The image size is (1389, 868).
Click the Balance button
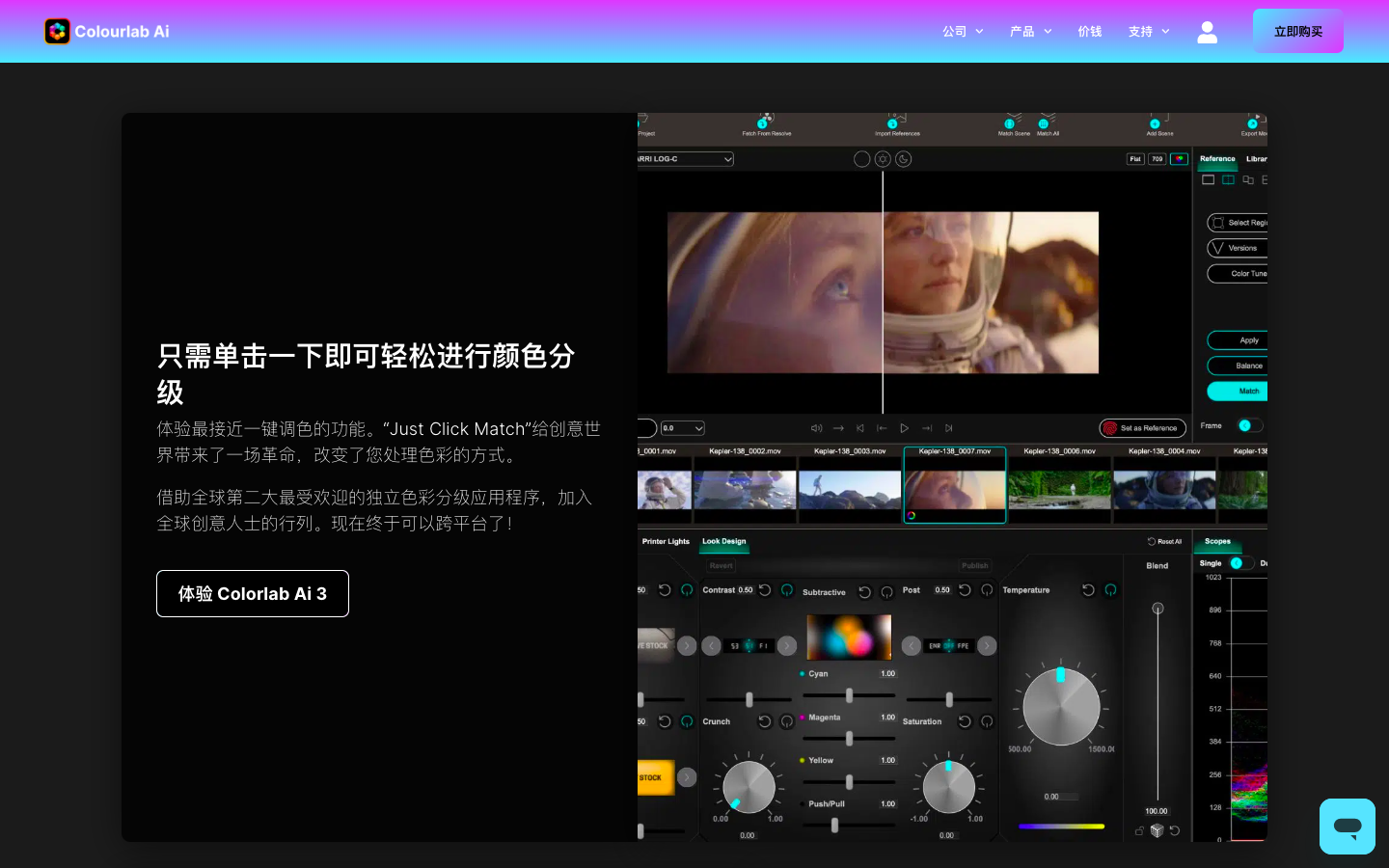pyautogui.click(x=1238, y=366)
